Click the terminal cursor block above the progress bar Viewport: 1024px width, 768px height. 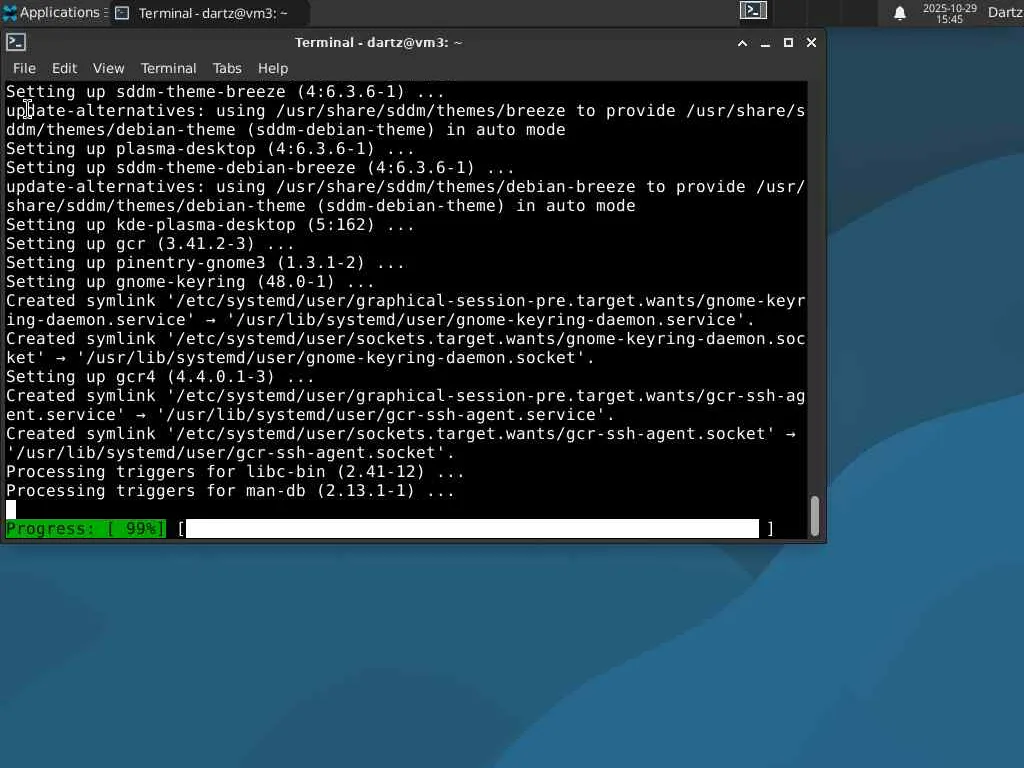(x=11, y=509)
